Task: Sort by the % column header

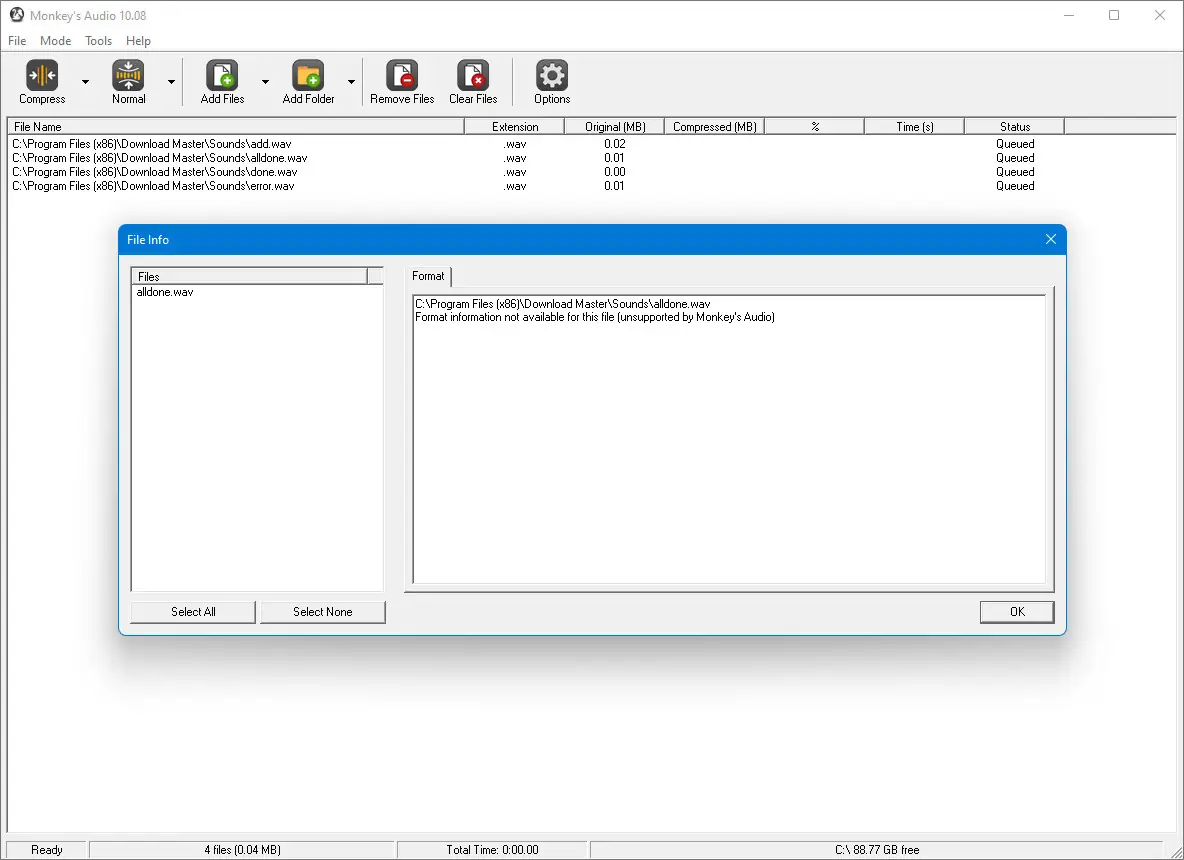Action: 815,127
